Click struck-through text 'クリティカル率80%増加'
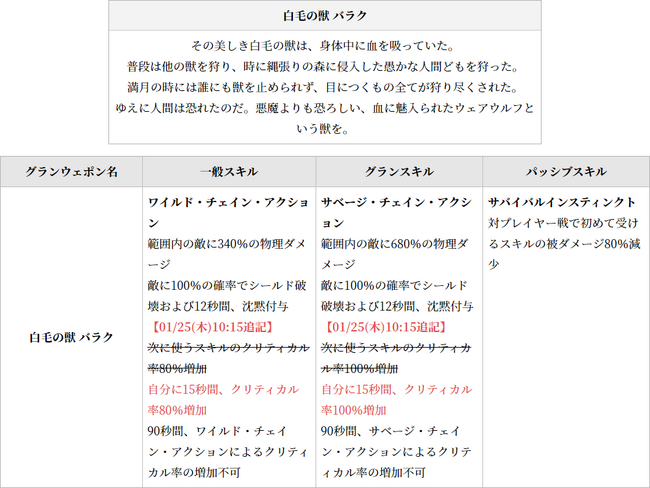Screen dimensions: 650x488 coord(228,358)
